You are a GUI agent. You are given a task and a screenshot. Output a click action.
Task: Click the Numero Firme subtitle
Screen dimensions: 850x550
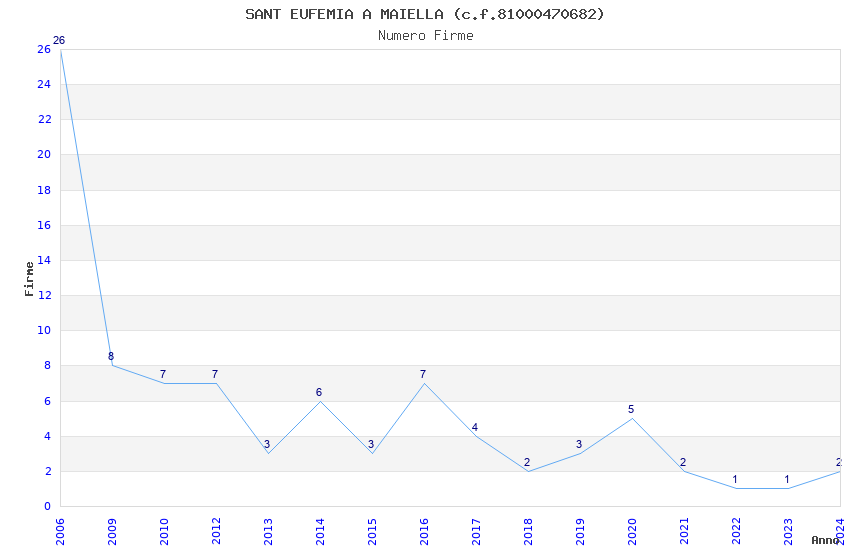(x=426, y=36)
